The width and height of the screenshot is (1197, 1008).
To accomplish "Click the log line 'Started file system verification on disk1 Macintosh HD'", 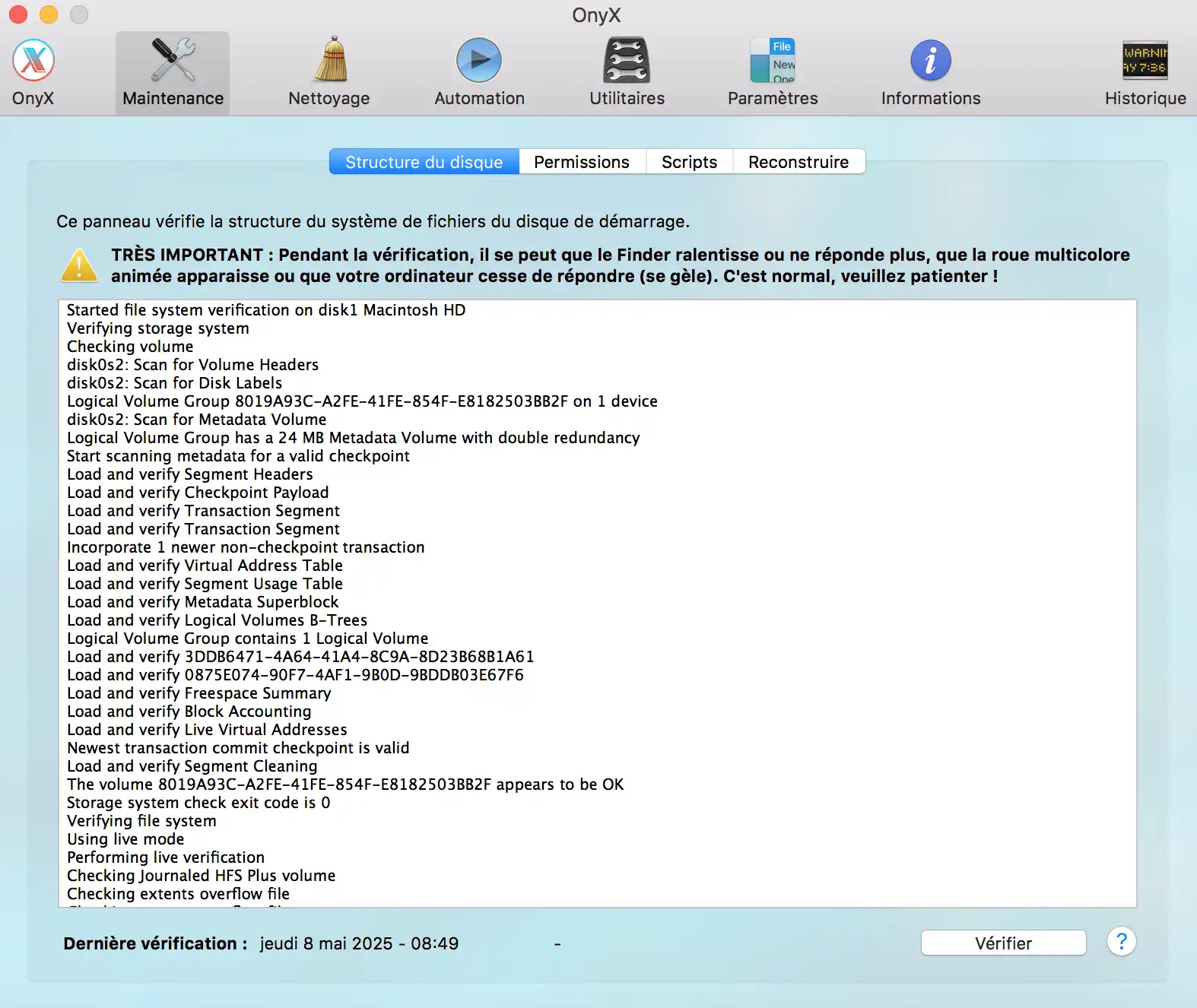I will pos(266,310).
